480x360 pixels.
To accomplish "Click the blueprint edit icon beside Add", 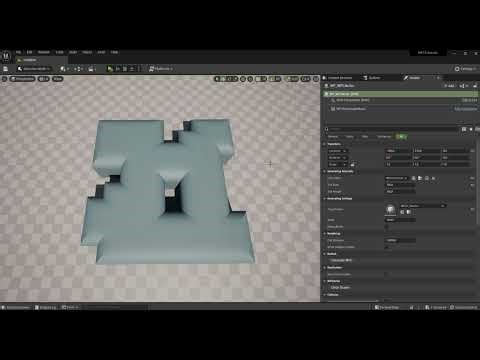I will 463,86.
